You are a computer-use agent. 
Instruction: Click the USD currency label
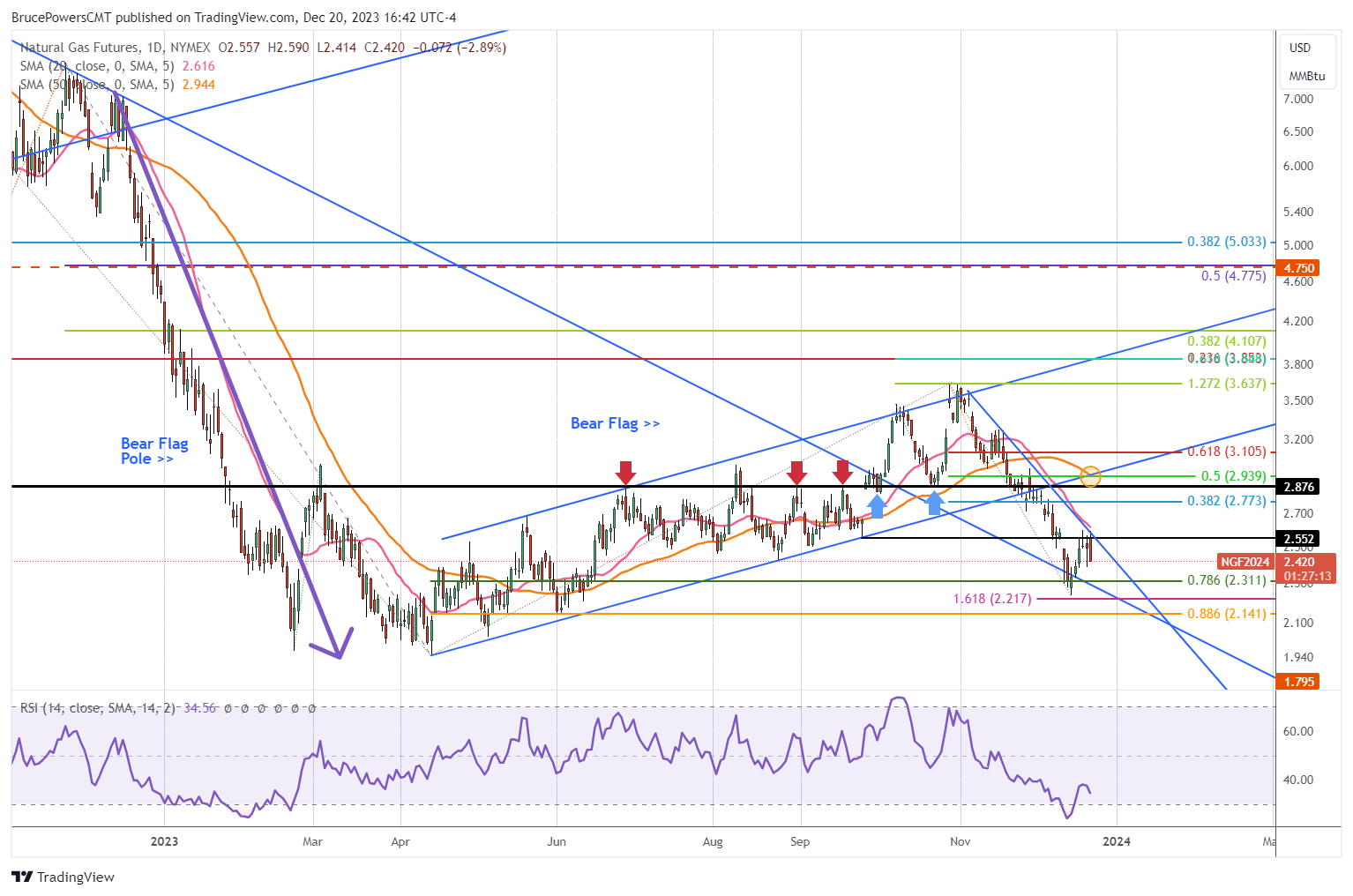tap(1300, 48)
